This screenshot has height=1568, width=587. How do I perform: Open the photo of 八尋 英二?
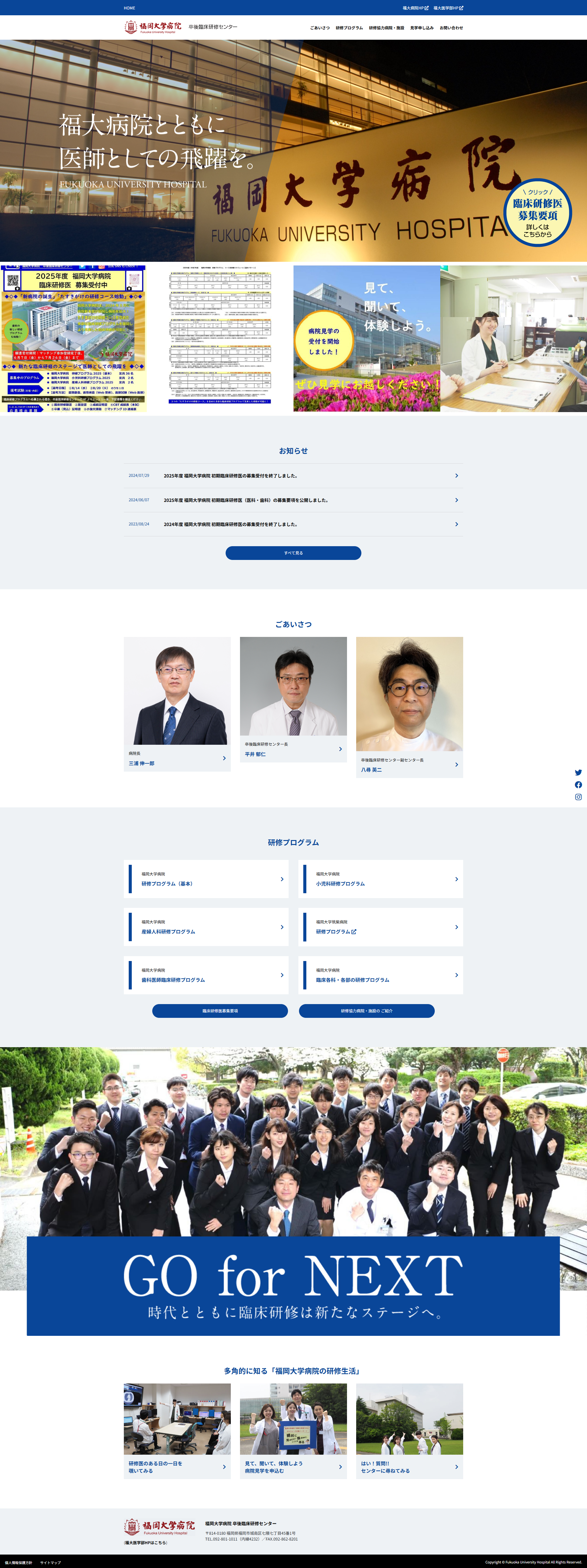409,694
